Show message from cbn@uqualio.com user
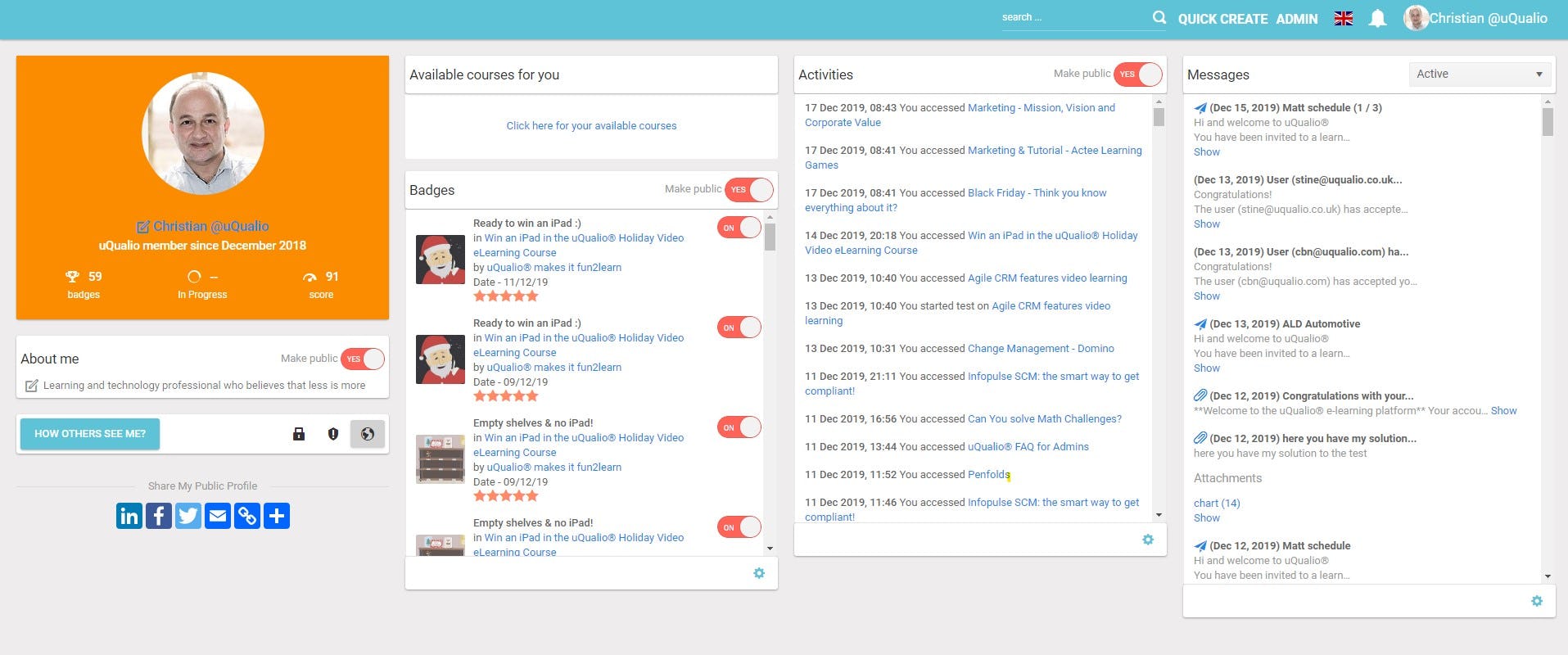 pos(1207,296)
